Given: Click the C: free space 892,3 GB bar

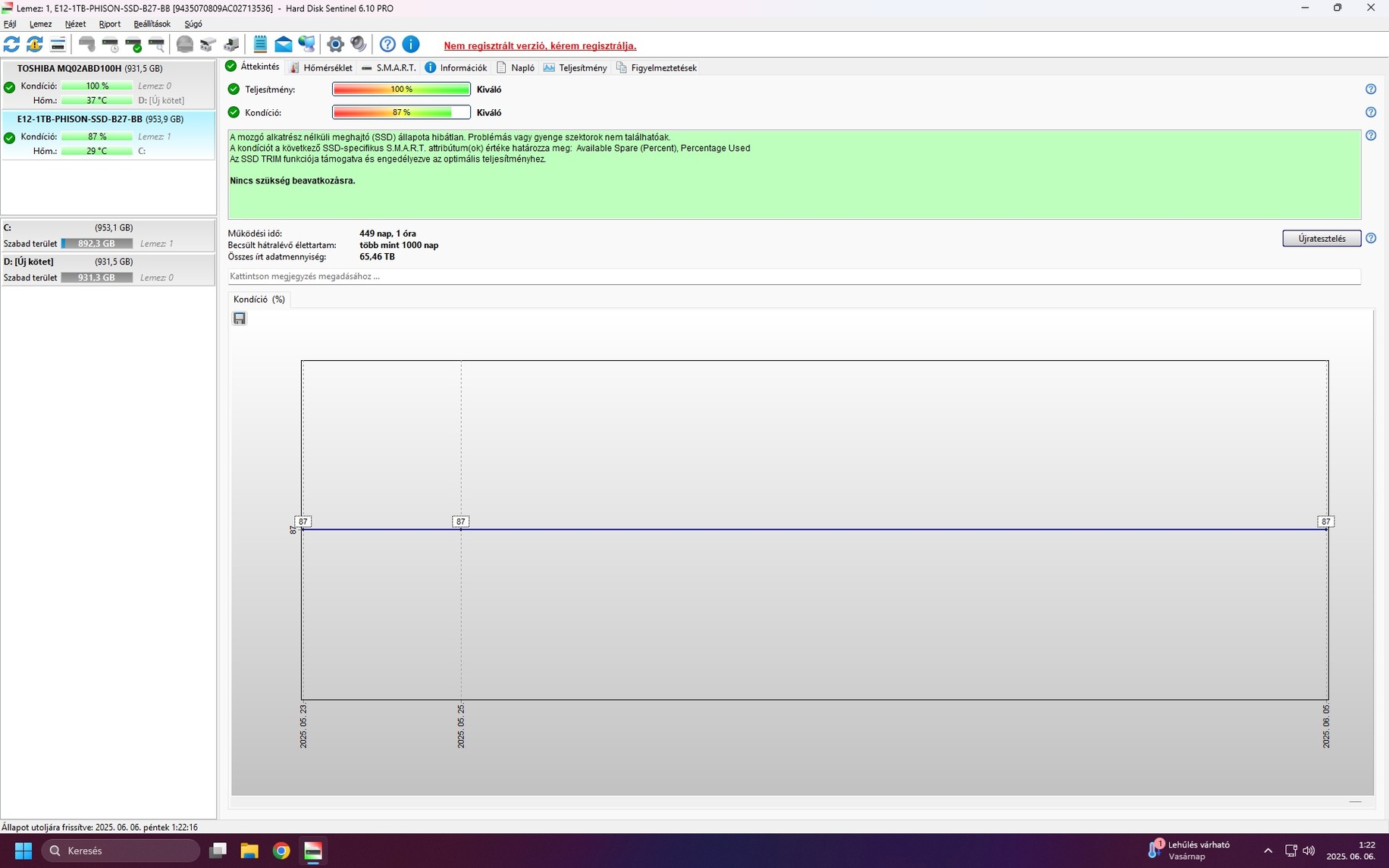Looking at the screenshot, I should (x=97, y=243).
